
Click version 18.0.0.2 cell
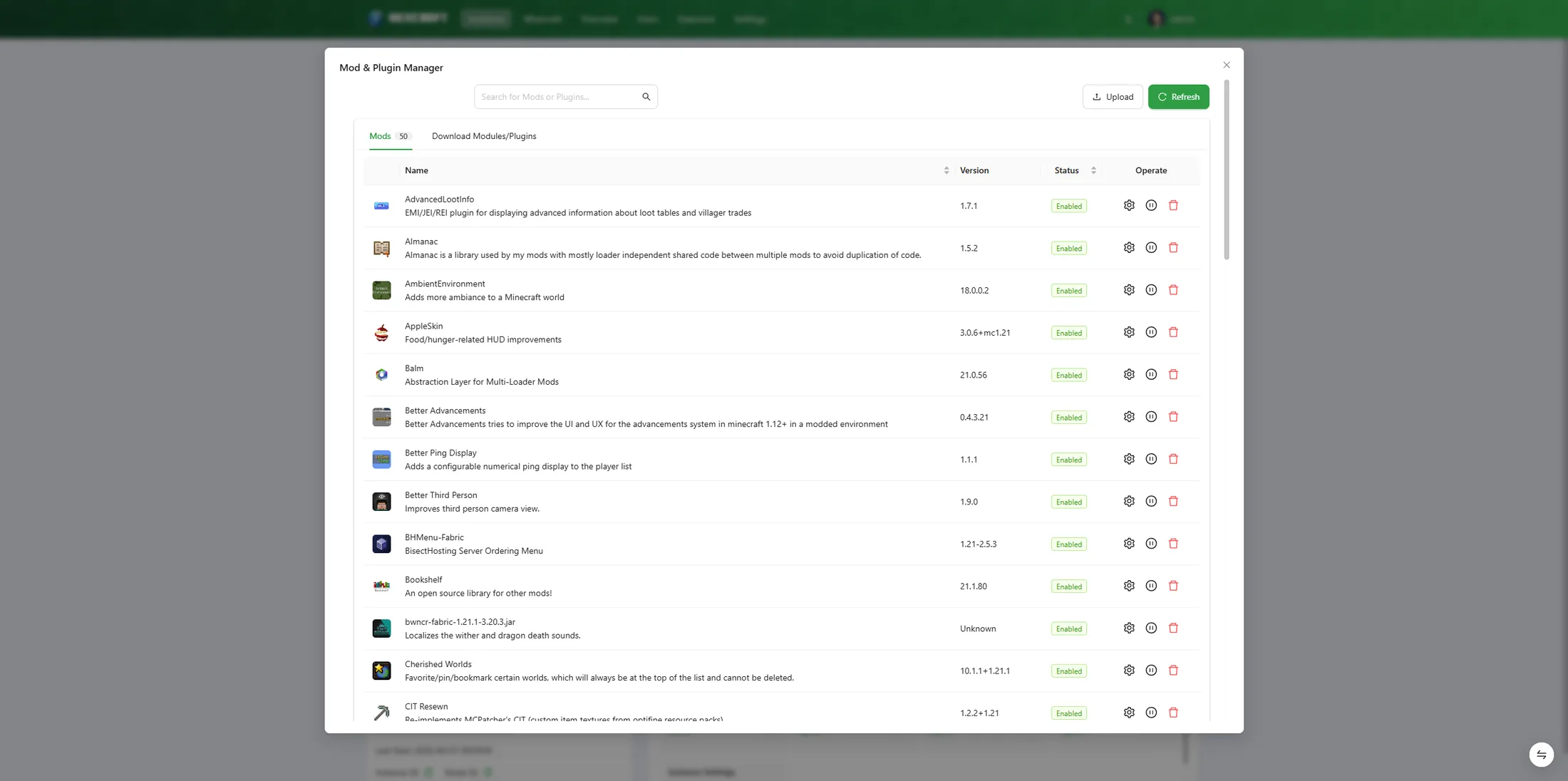[974, 291]
